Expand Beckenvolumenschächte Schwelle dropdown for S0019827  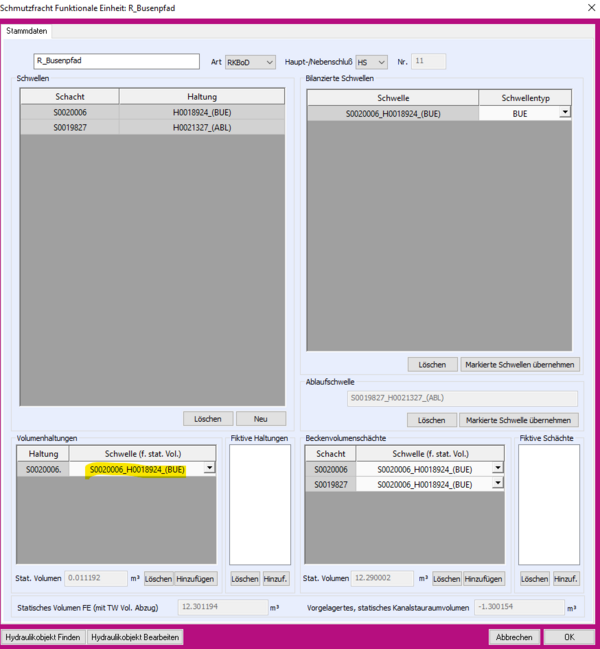[x=497, y=484]
